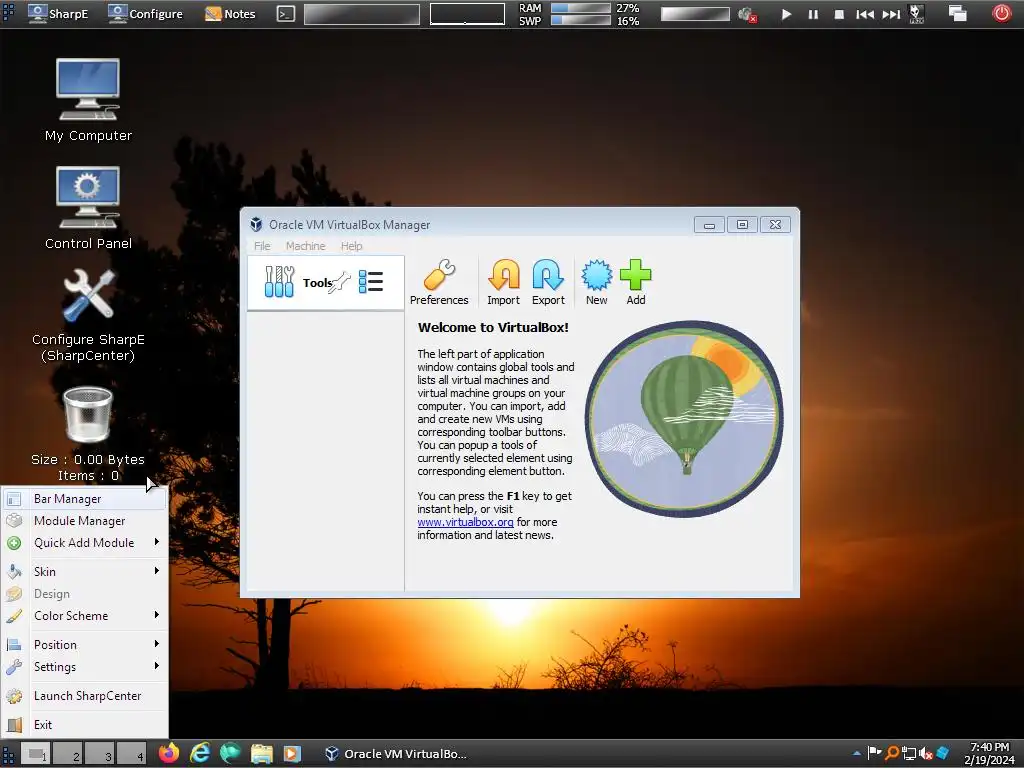Click the Winamp media player icon

click(916, 14)
